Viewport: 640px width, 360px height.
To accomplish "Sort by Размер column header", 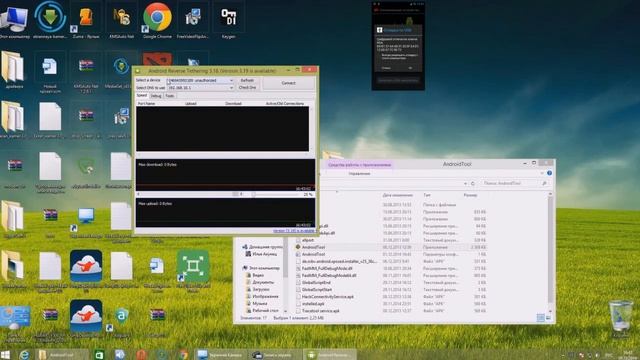I will point(470,195).
